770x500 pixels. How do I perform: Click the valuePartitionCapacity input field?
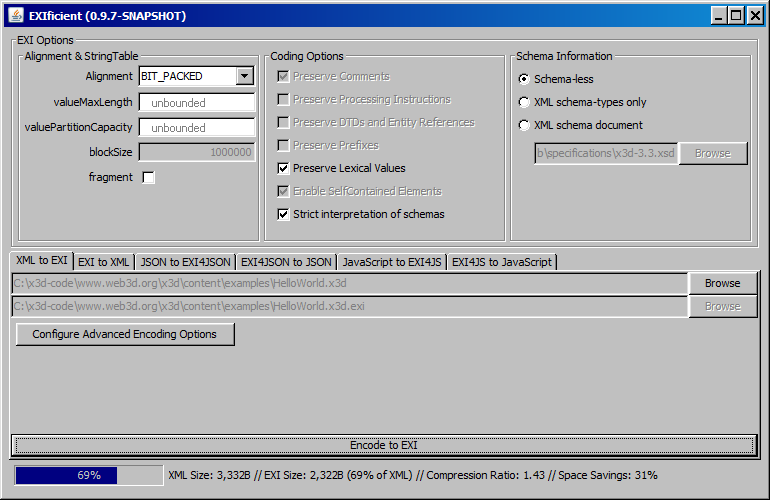(197, 128)
